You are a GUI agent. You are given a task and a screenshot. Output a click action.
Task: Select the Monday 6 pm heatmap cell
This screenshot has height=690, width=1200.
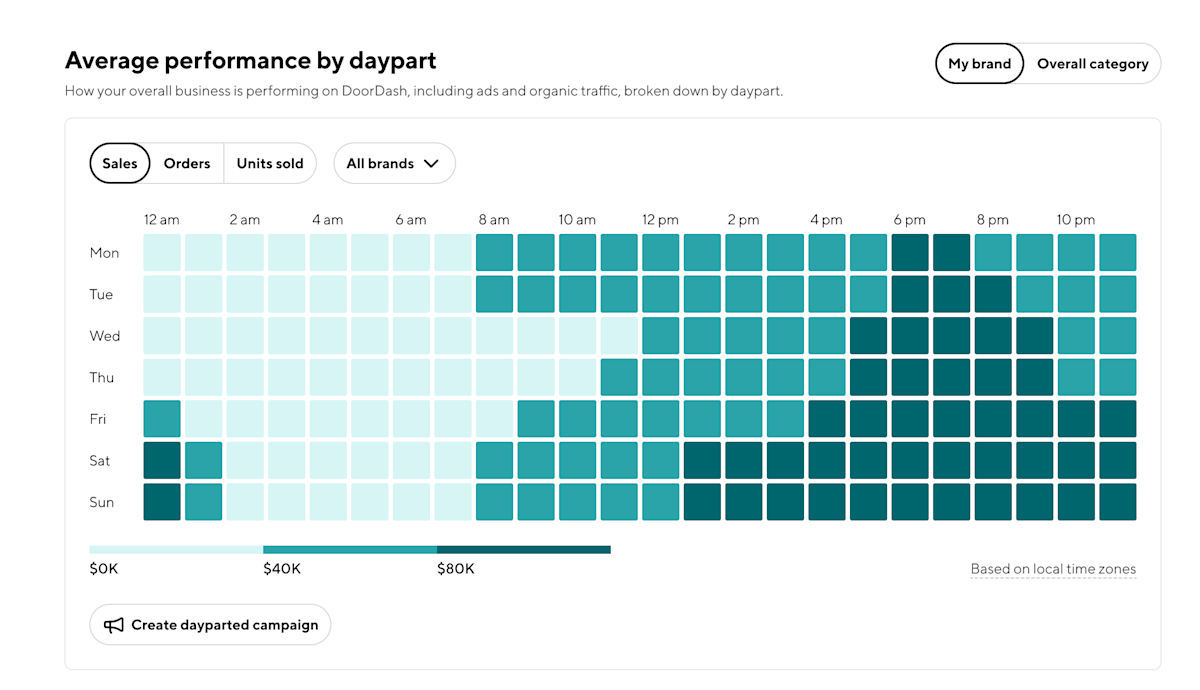[910, 253]
